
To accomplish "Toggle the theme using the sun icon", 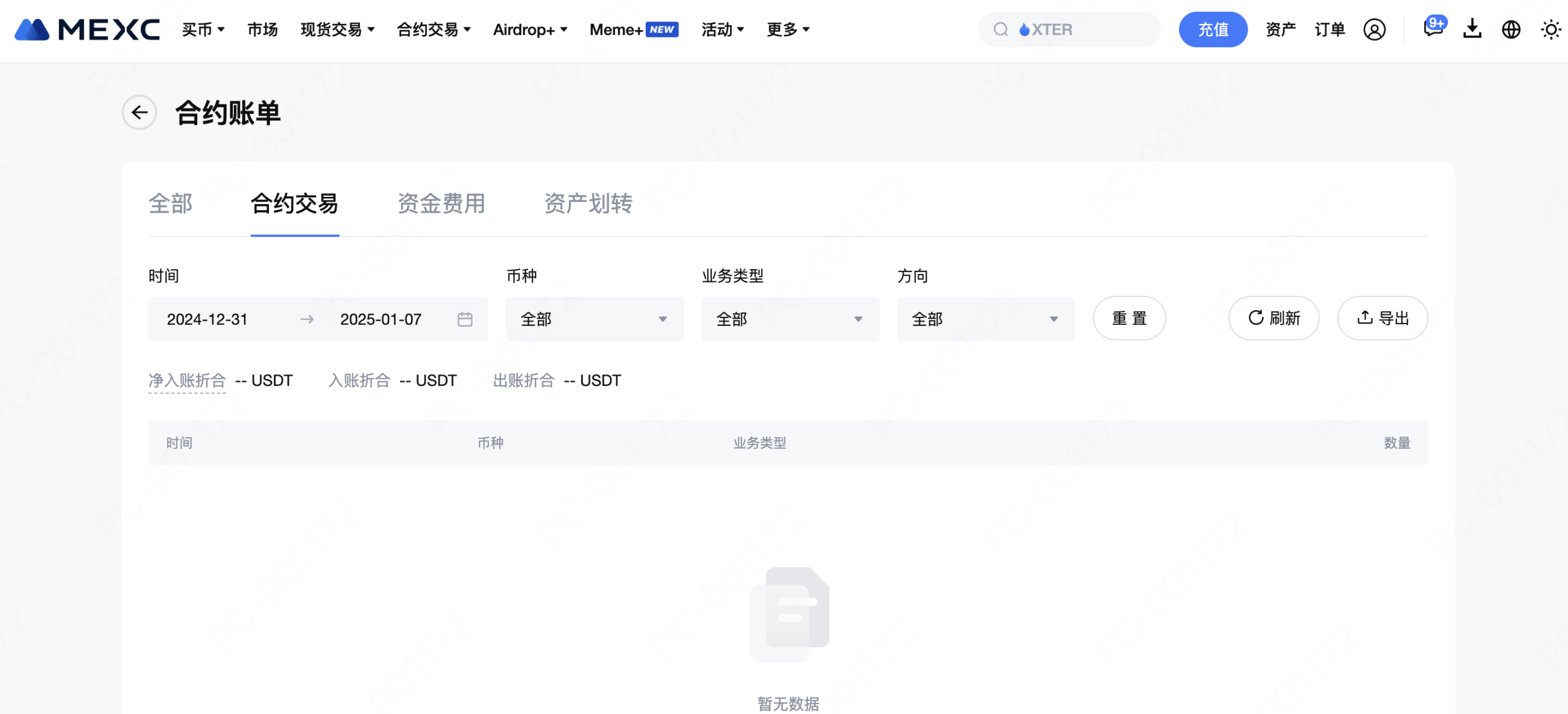I will (1551, 29).
